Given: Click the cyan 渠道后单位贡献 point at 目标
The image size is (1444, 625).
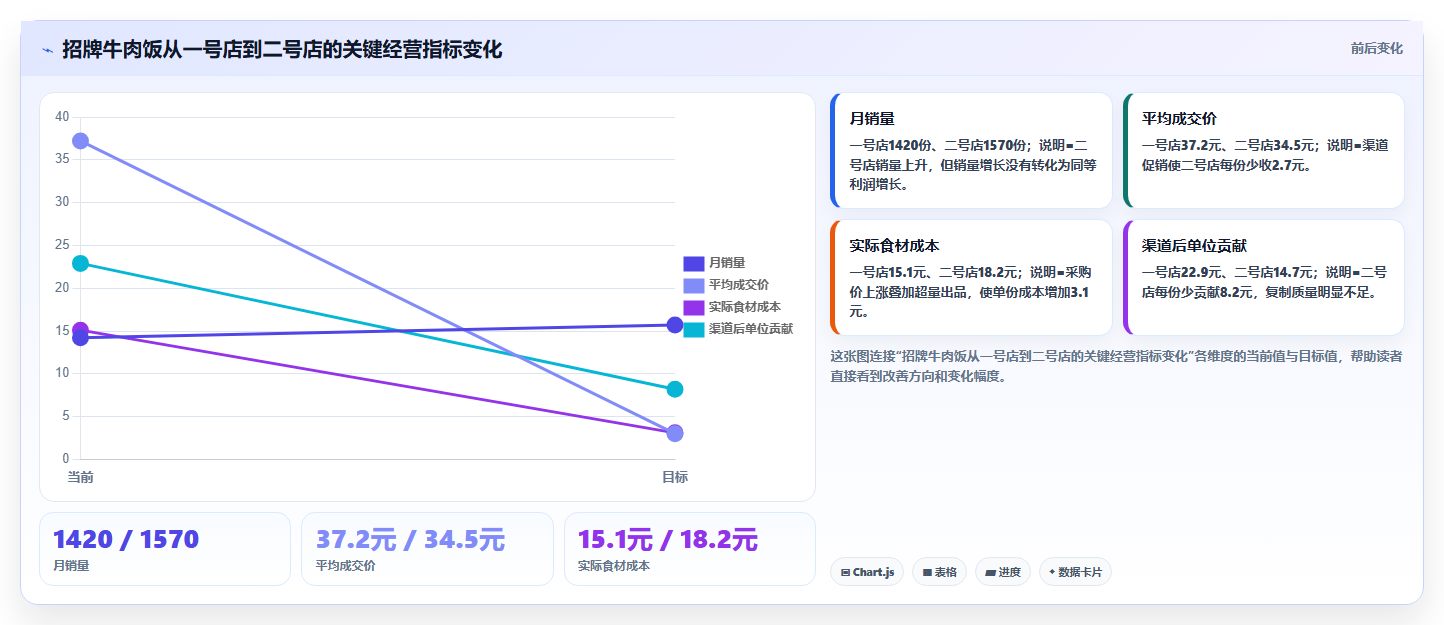Looking at the screenshot, I should [675, 389].
